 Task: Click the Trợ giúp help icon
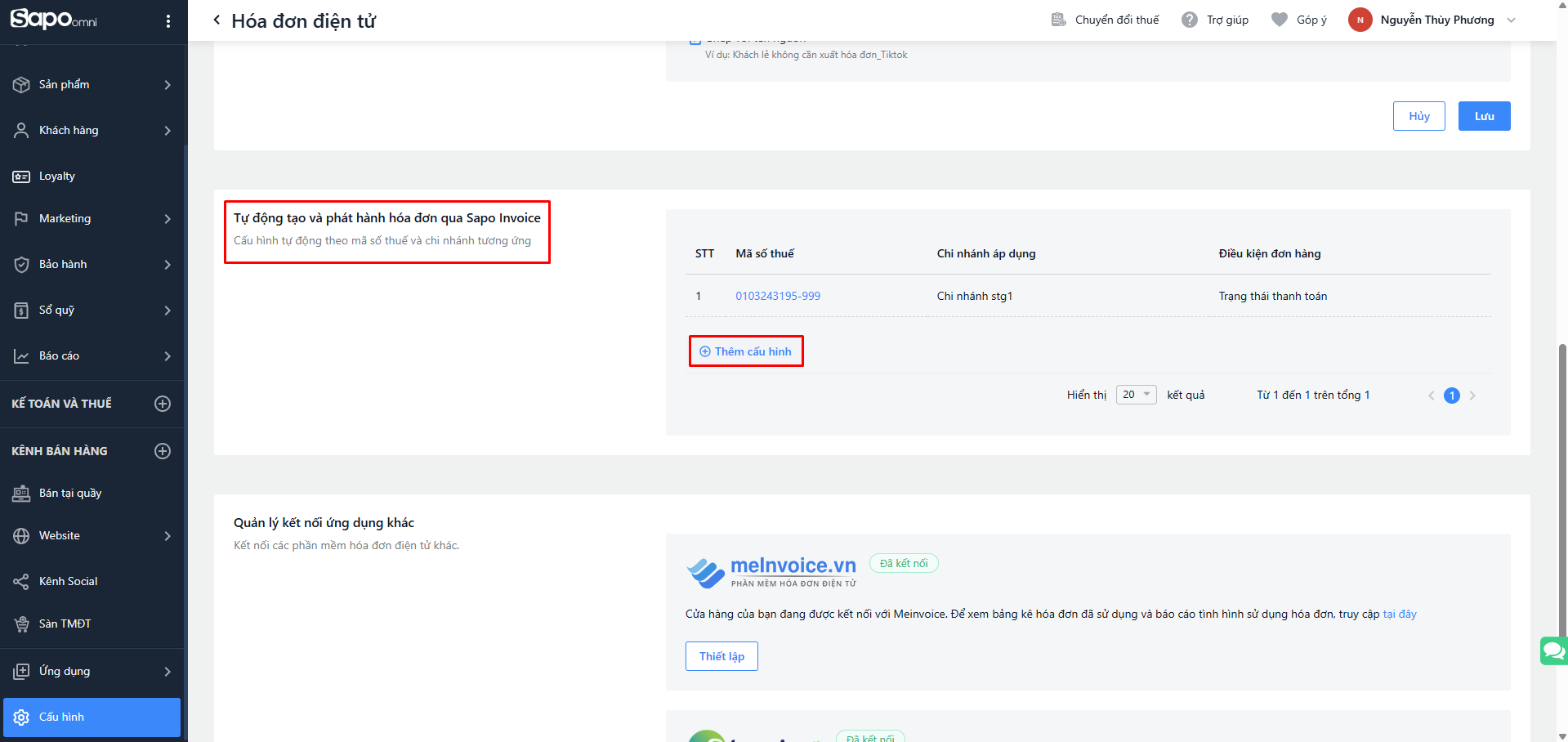1190,20
